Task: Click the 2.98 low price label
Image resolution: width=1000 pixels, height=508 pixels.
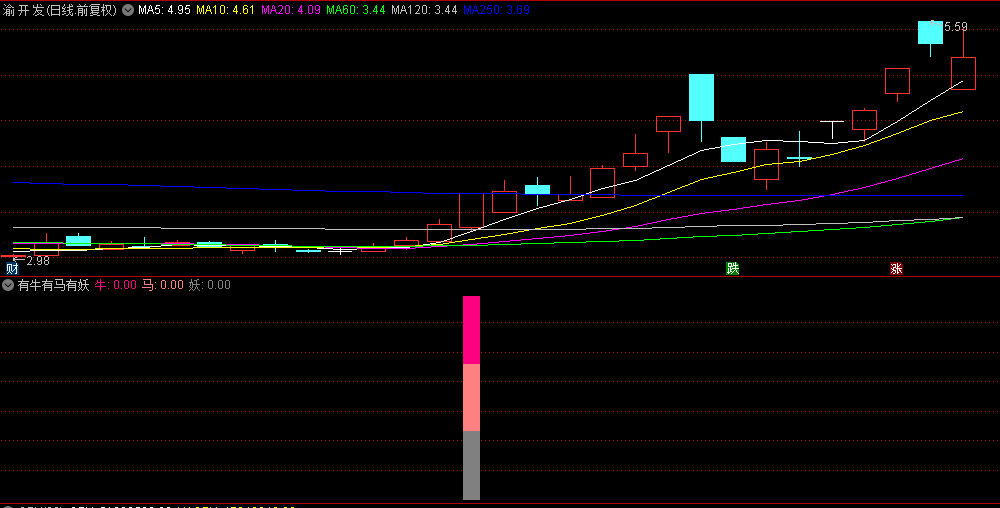Action: [x=38, y=261]
